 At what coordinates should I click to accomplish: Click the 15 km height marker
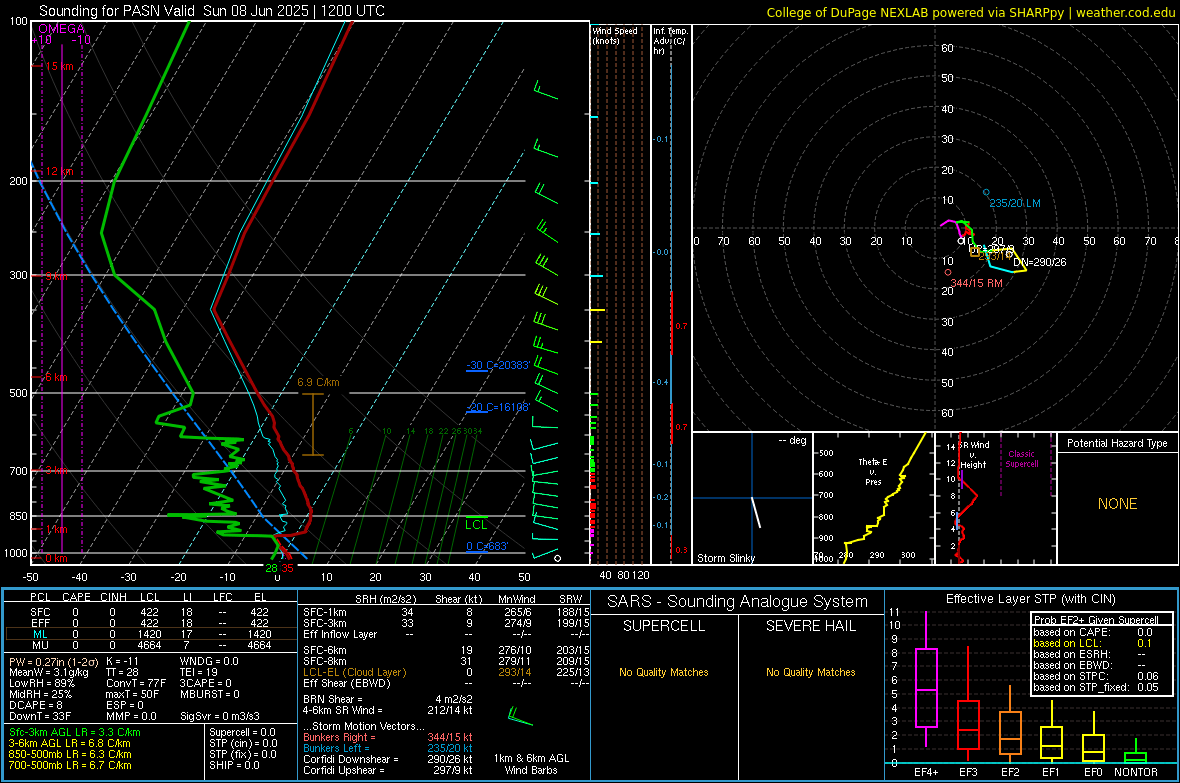59,66
